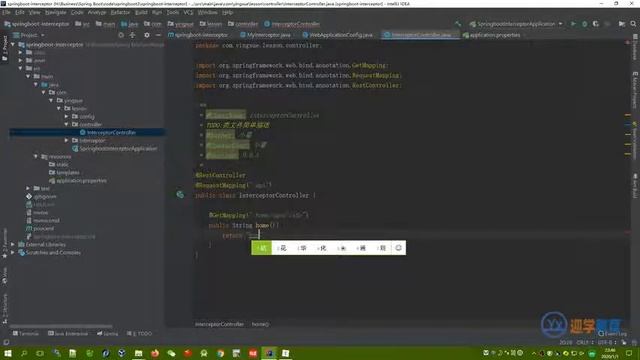Click the gutter Spring bean icon beside class
Viewport: 640px width, 360px height.
point(180,195)
